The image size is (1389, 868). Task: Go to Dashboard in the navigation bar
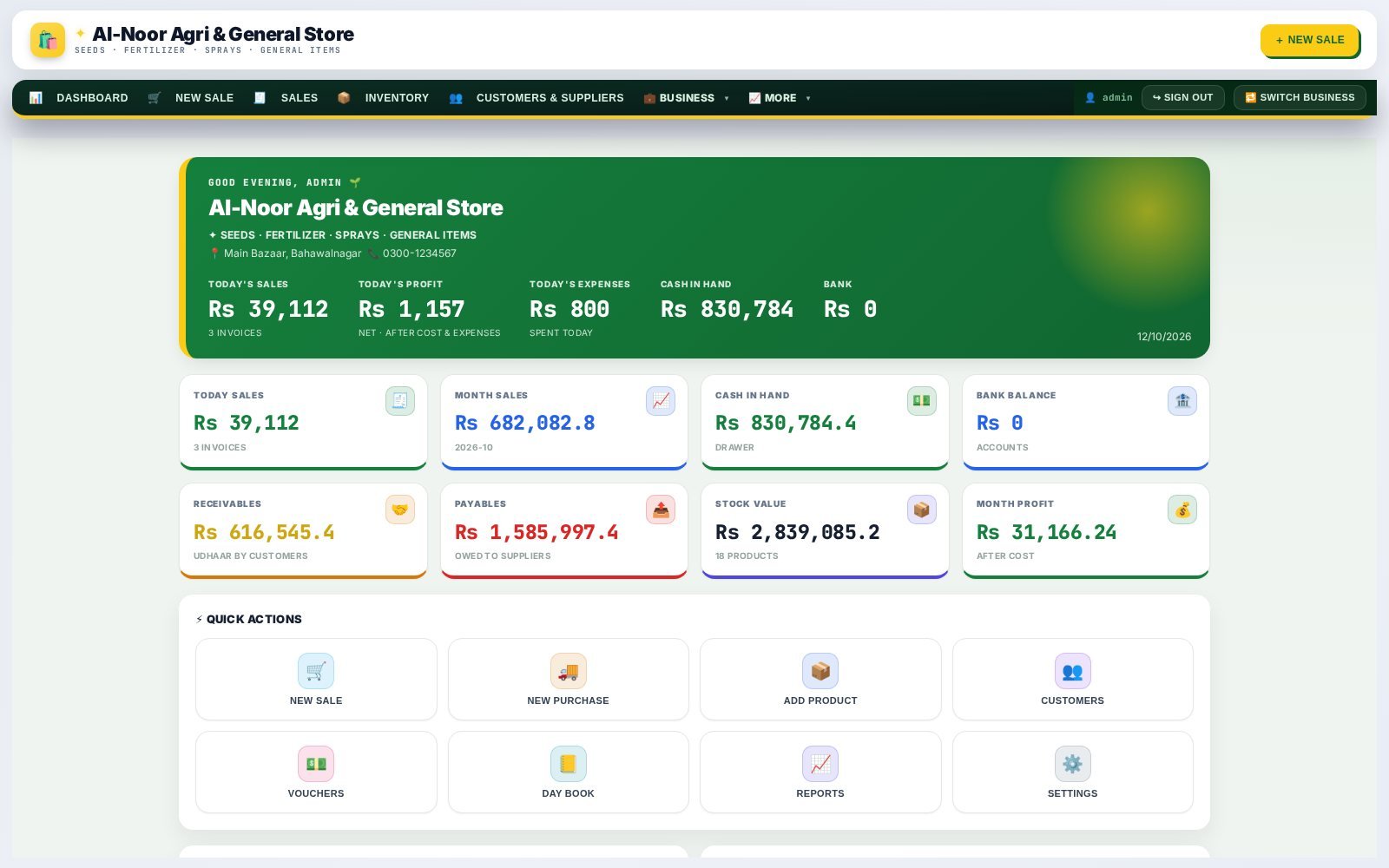pyautogui.click(x=79, y=98)
